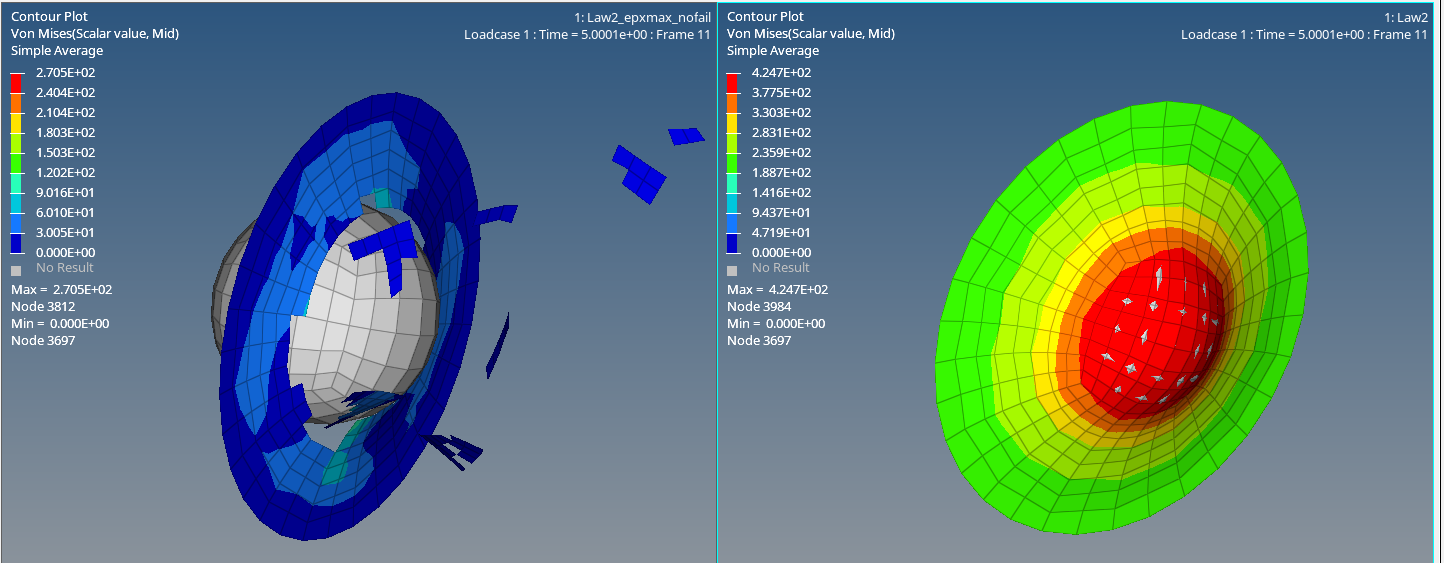Click the Loadcase 1 Frame 11 text in Law2_epxmax_nofail window
This screenshot has height=563, width=1444.
click(x=588, y=34)
